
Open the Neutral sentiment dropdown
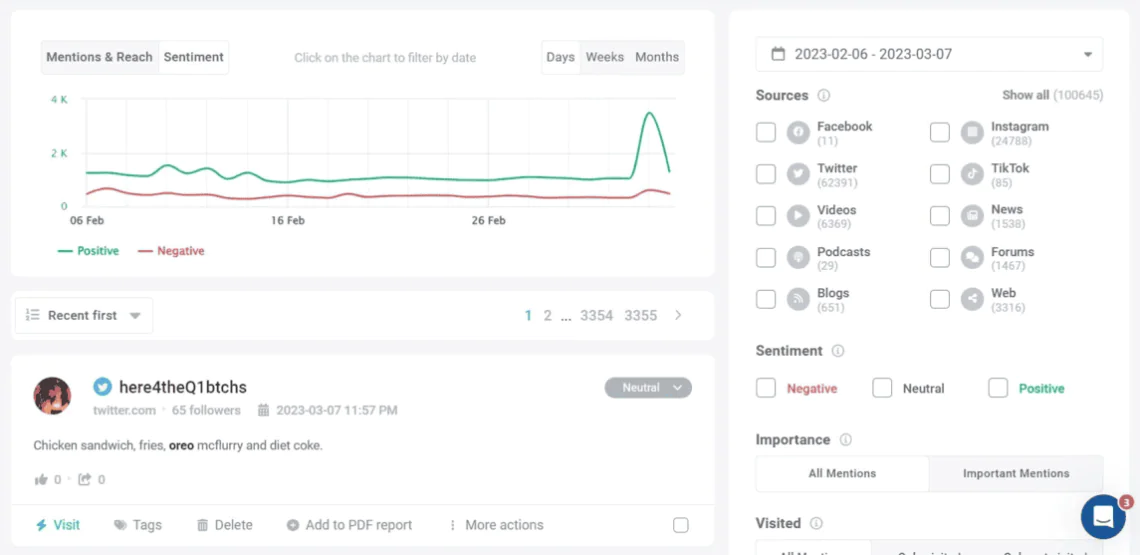648,388
